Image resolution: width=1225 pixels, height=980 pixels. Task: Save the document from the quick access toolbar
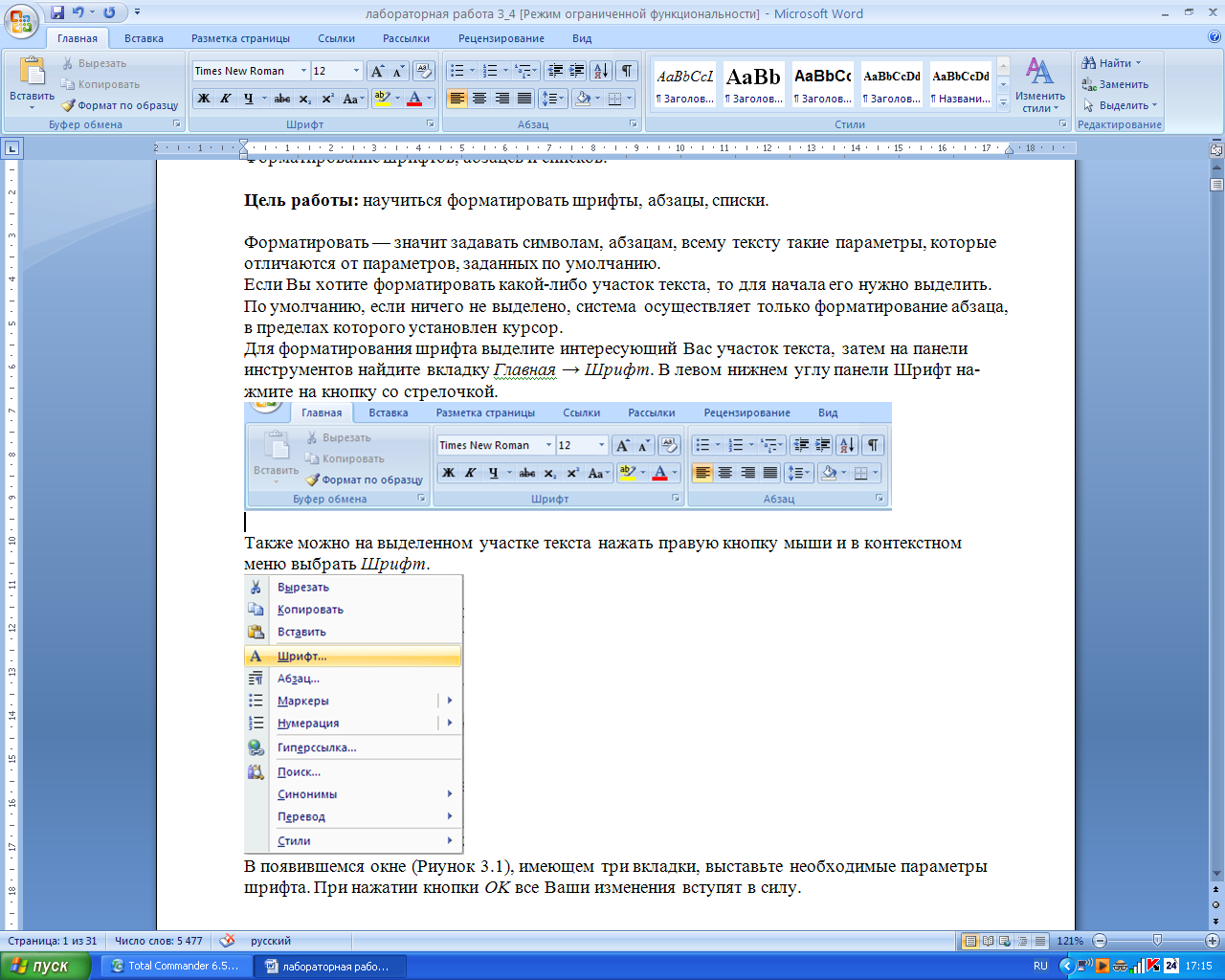(x=57, y=13)
